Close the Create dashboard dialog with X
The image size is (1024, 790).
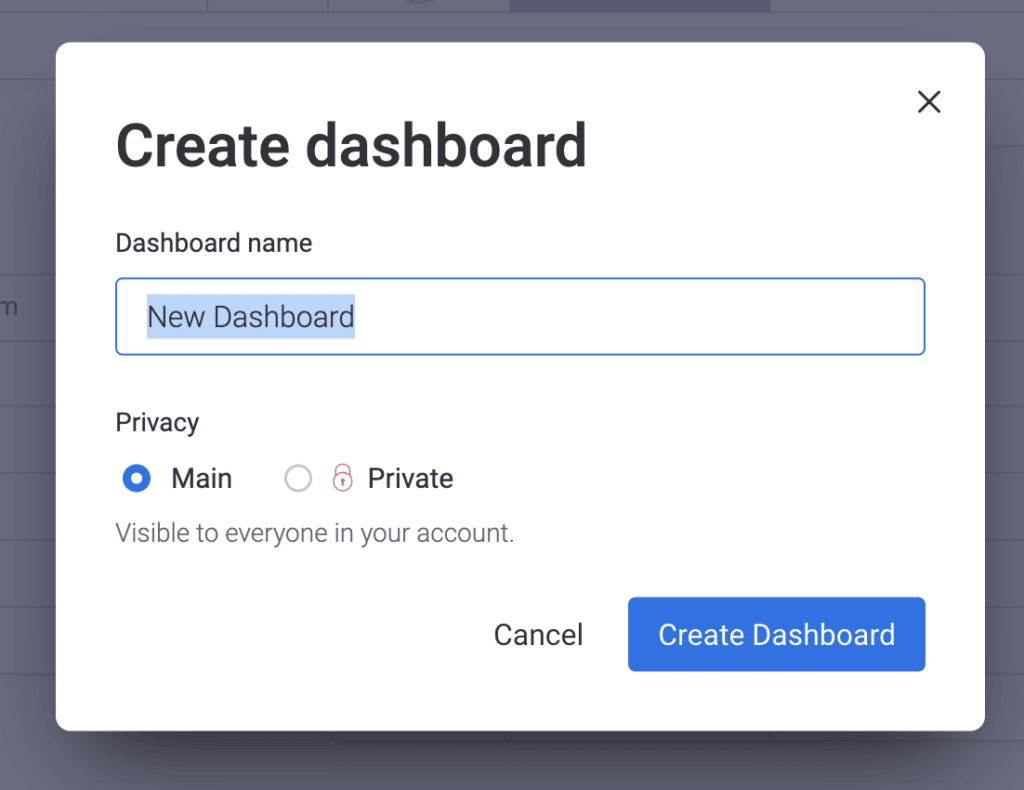click(x=929, y=102)
